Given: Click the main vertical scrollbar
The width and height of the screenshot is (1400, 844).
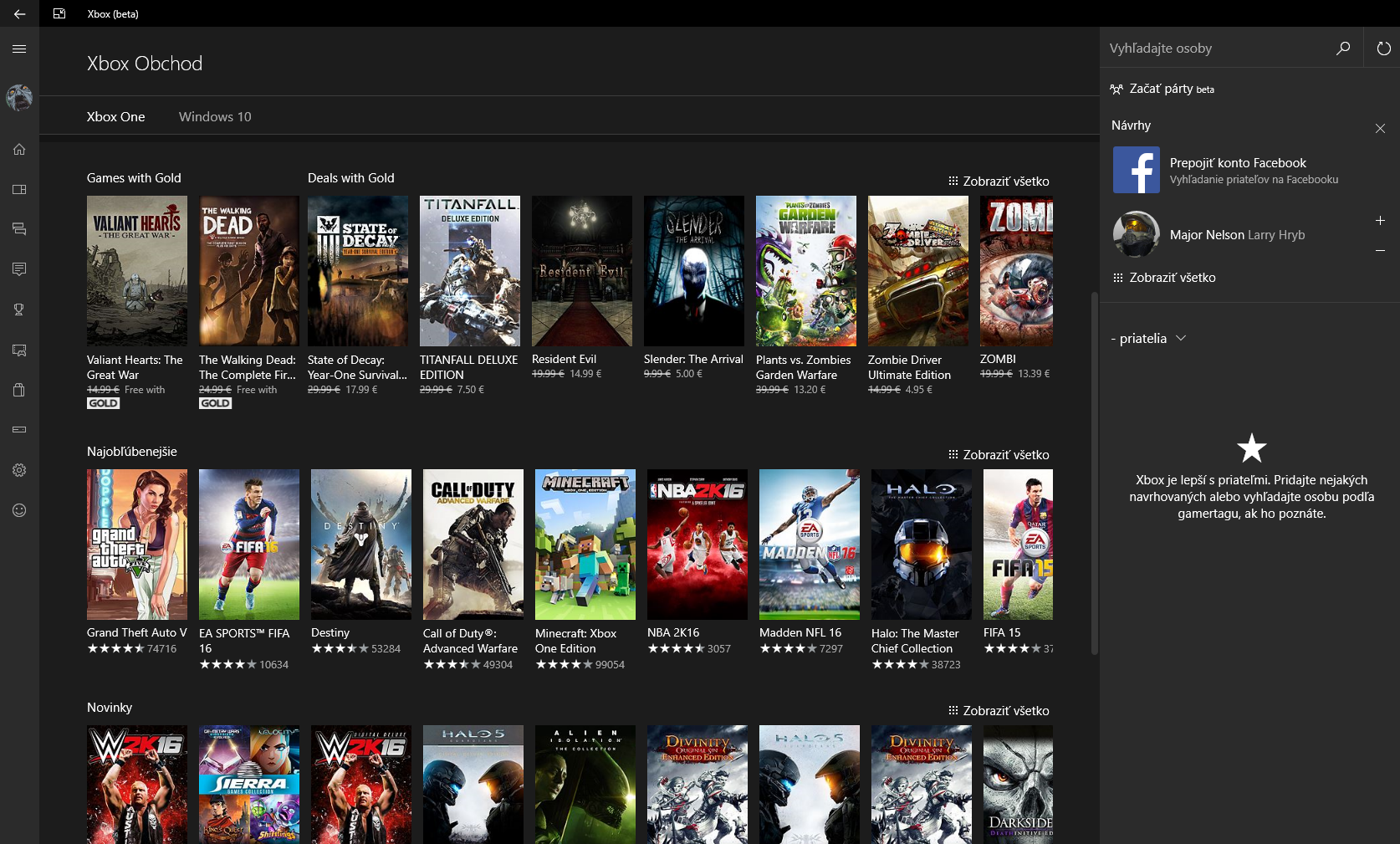Looking at the screenshot, I should tap(1094, 473).
